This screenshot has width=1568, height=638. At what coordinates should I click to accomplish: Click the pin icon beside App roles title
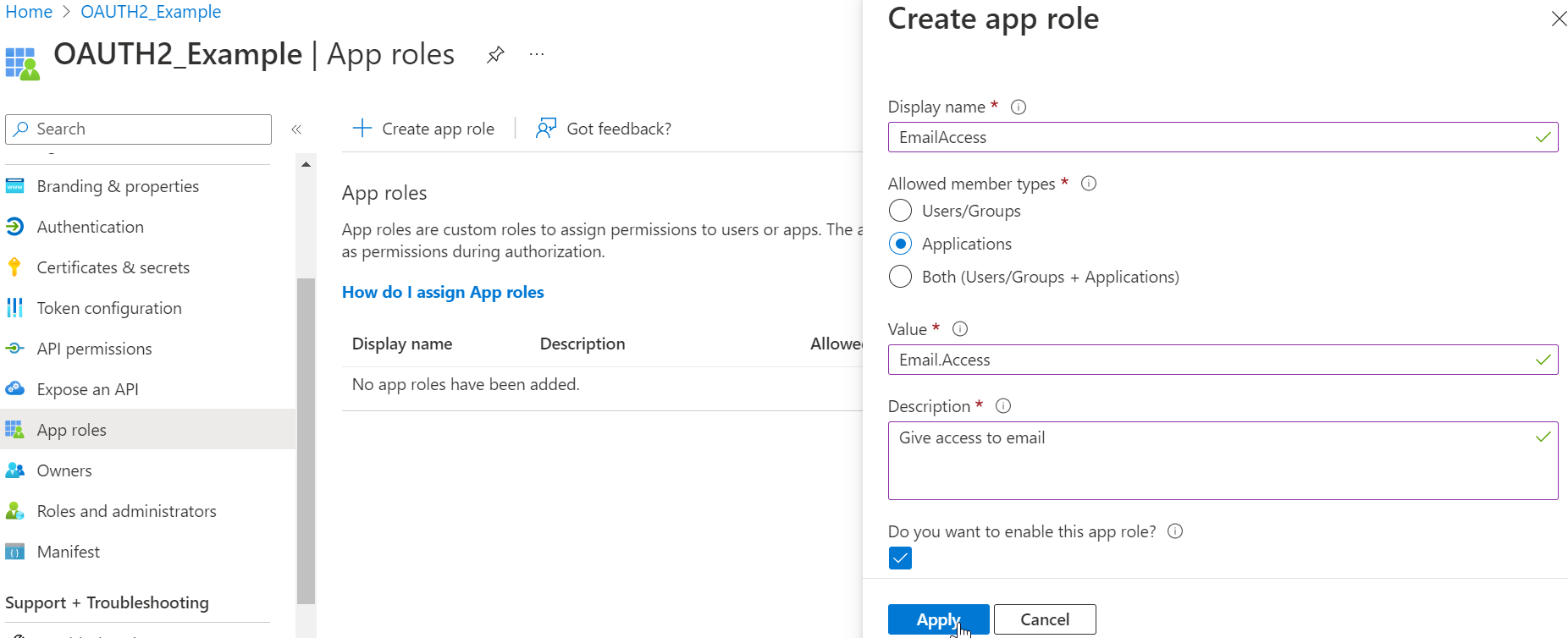495,55
